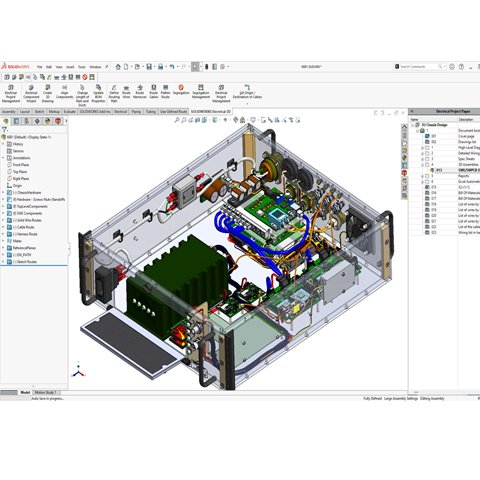Select the Motion Study 1 tab
Image resolution: width=480 pixels, height=480 pixels.
45,393
